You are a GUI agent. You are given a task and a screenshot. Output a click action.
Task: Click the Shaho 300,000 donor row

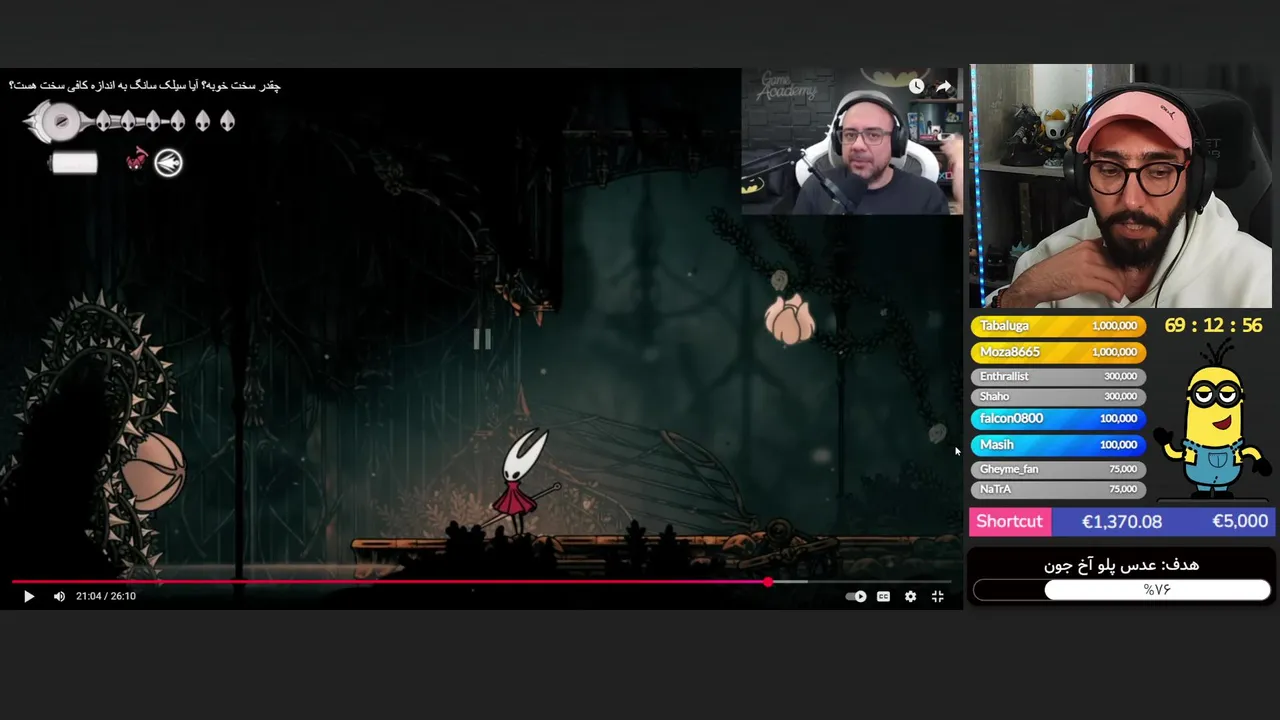tap(1058, 396)
